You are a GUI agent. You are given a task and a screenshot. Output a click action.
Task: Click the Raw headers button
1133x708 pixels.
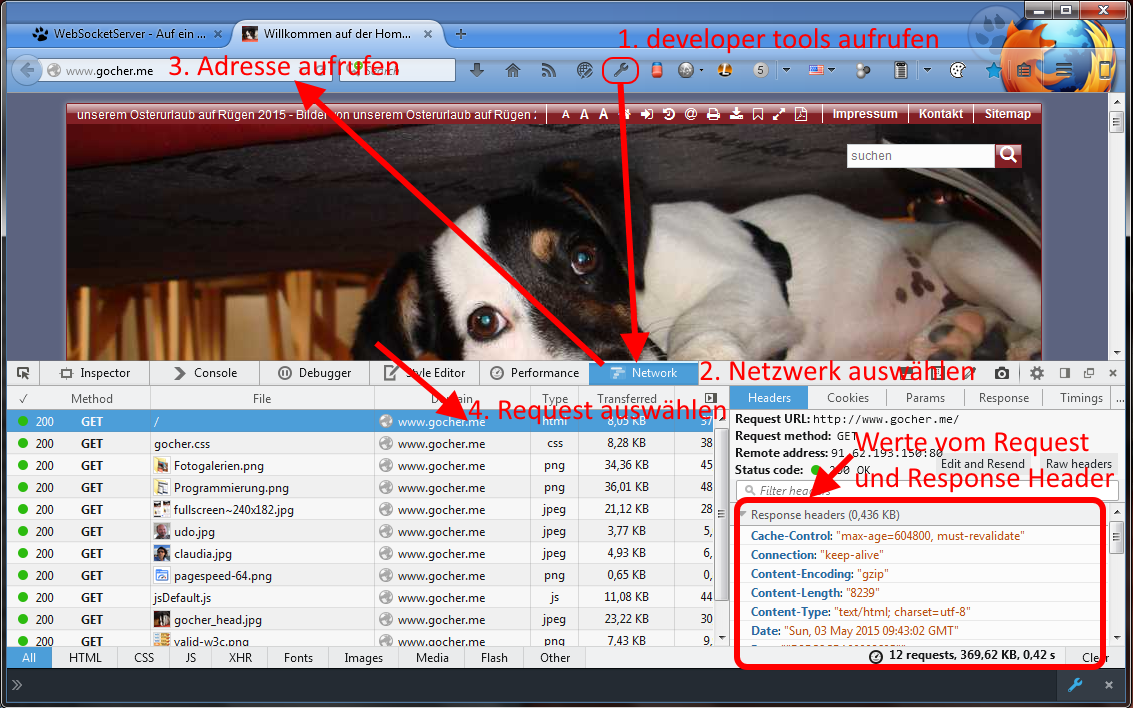pyautogui.click(x=1078, y=464)
